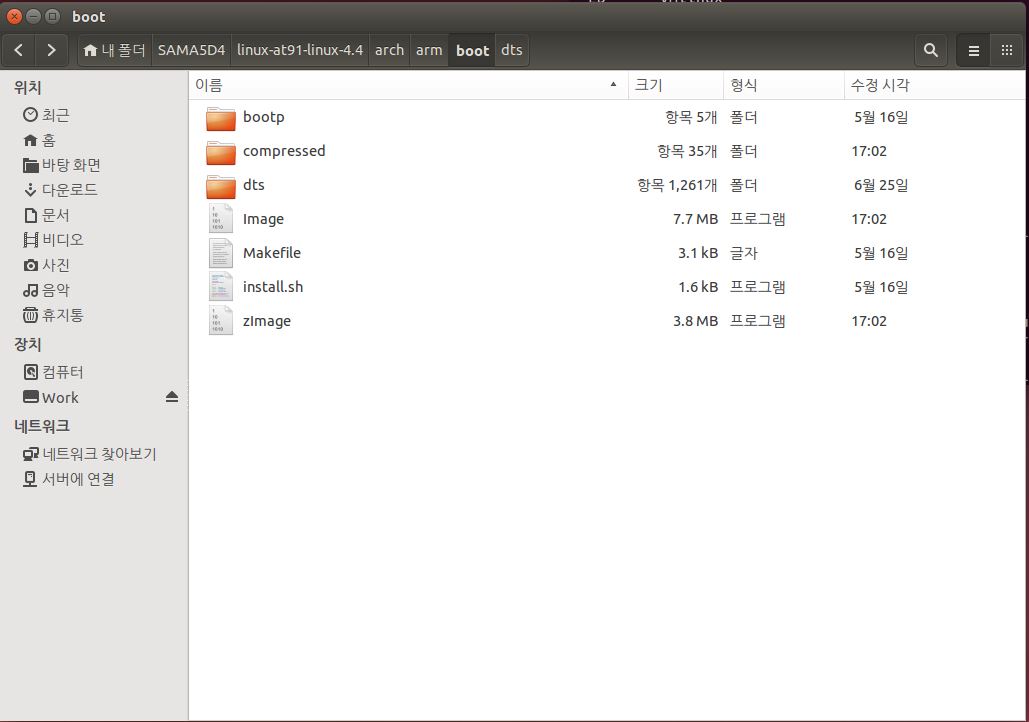This screenshot has width=1029, height=722.
Task: Open 네트워크 찾아보기 in sidebar
Action: pyautogui.click(x=98, y=454)
